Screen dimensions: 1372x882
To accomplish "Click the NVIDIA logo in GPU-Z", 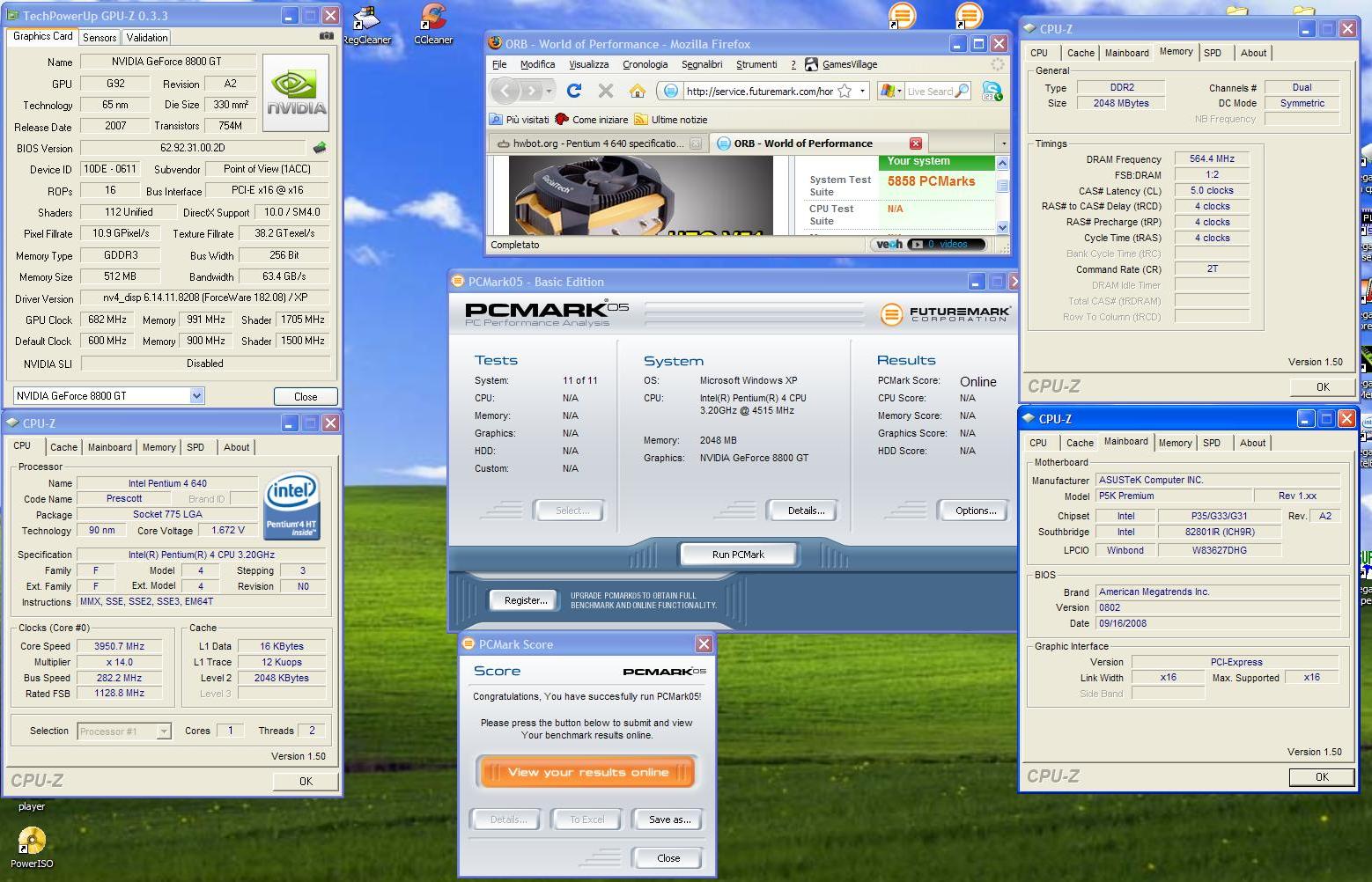I will (x=296, y=92).
